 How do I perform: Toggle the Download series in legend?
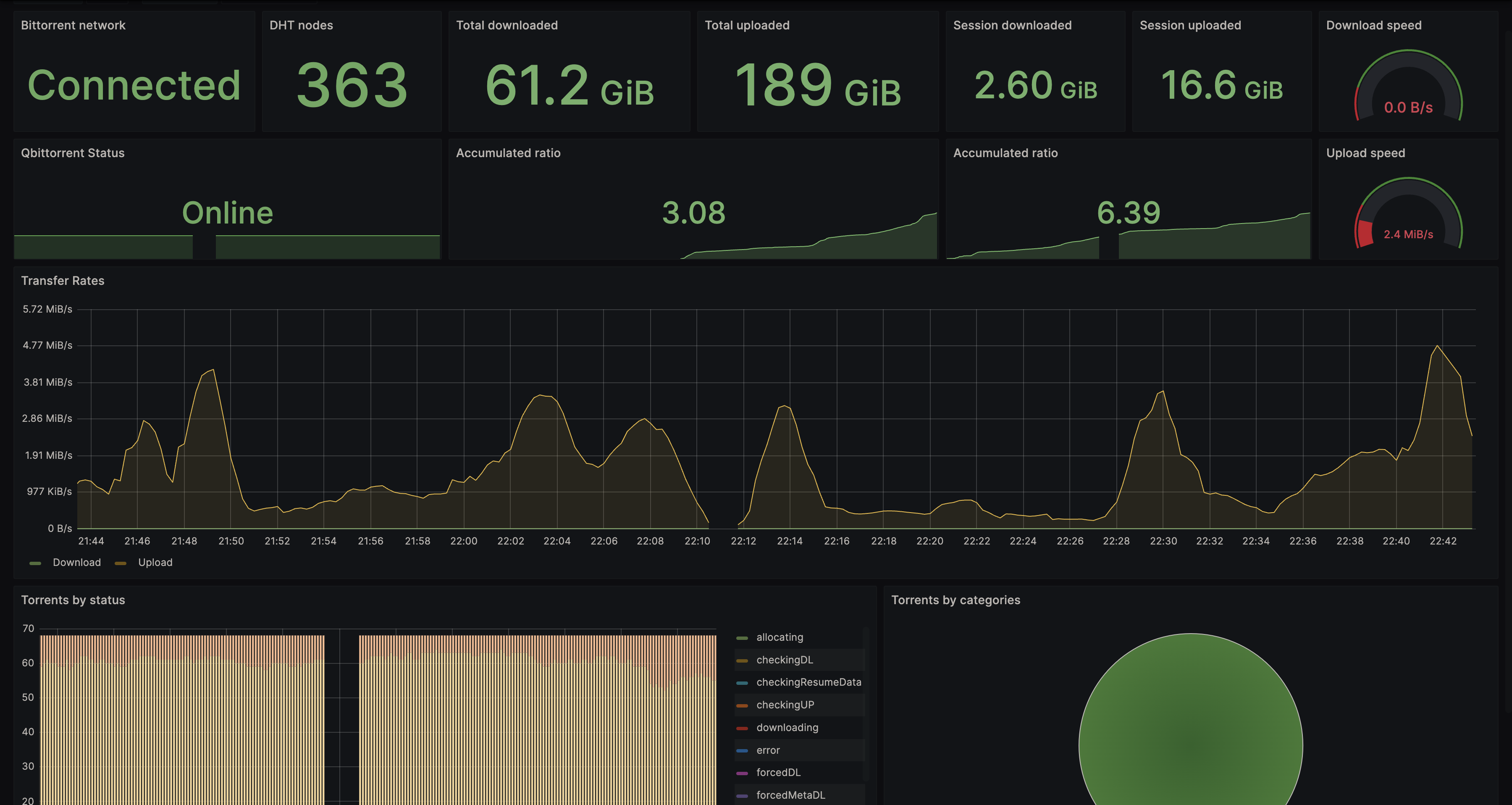(x=76, y=563)
